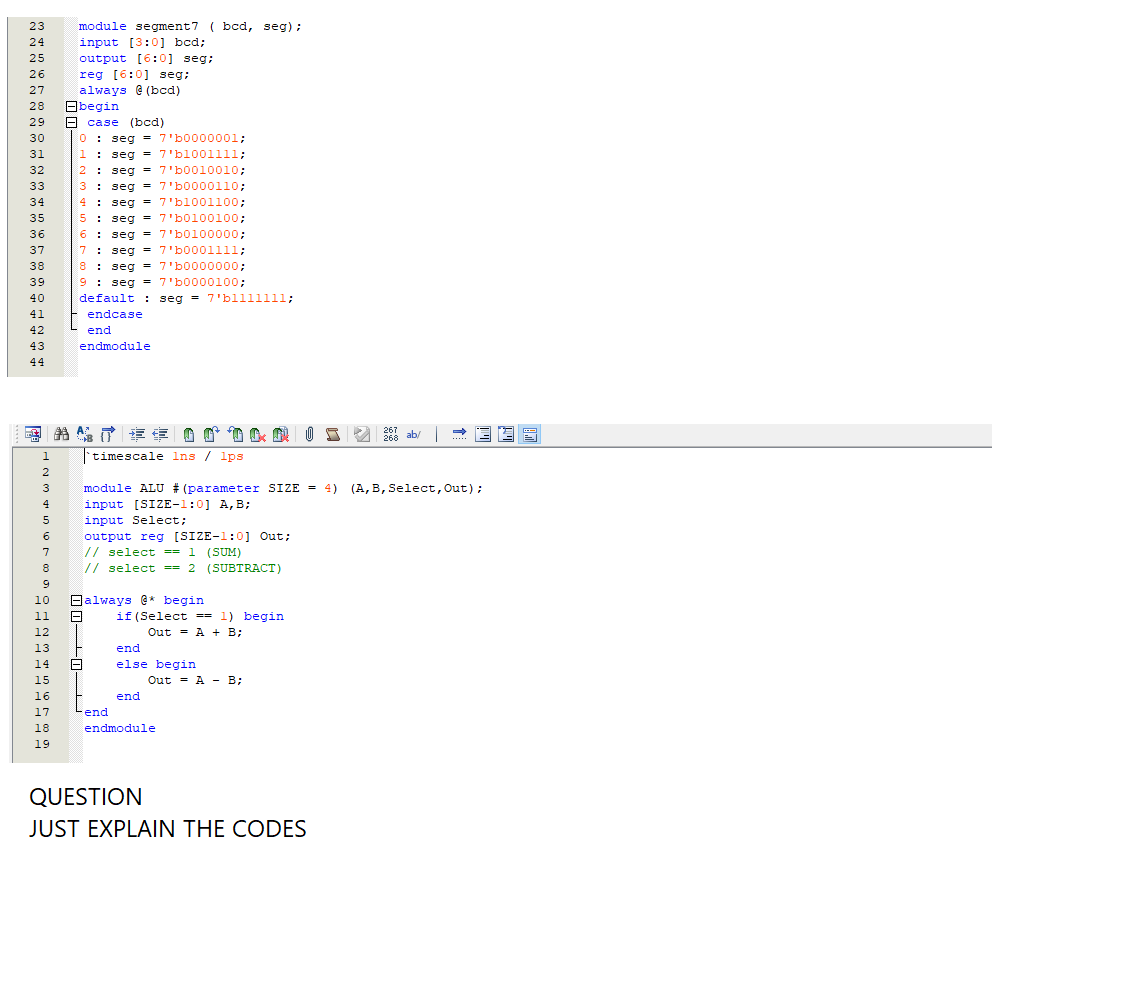
Task: Click the 'endmodule' keyword on line 43
Action: click(115, 346)
